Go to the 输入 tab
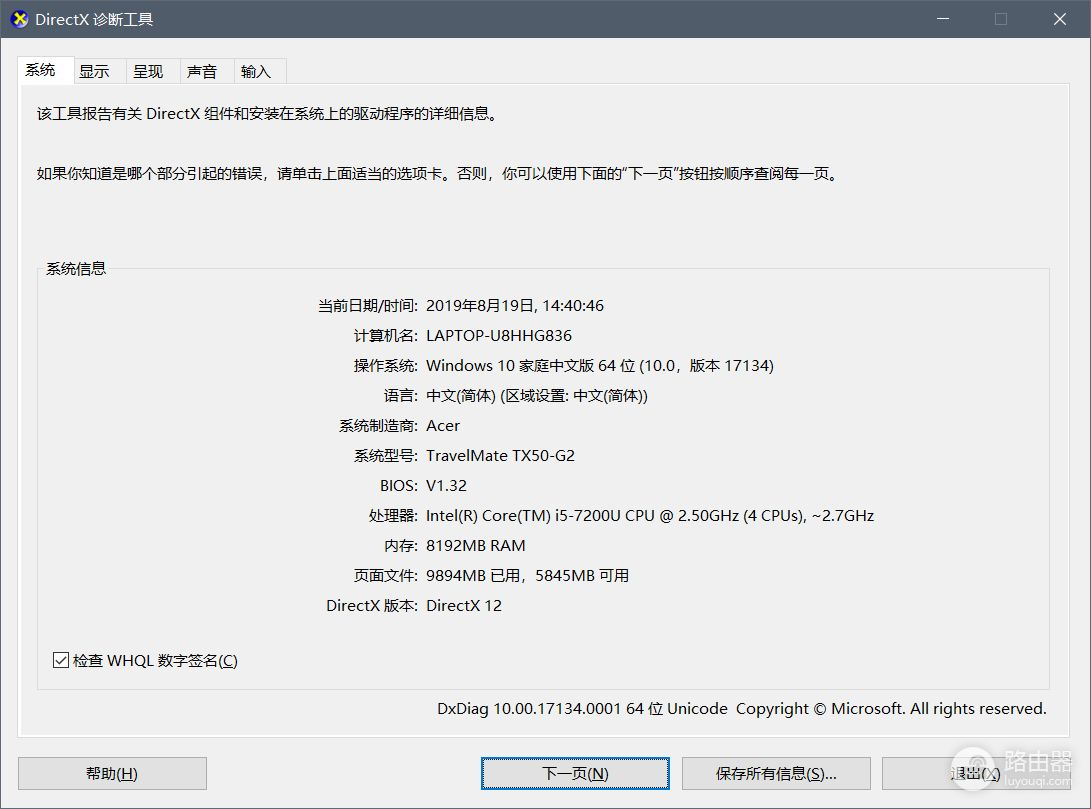 256,71
